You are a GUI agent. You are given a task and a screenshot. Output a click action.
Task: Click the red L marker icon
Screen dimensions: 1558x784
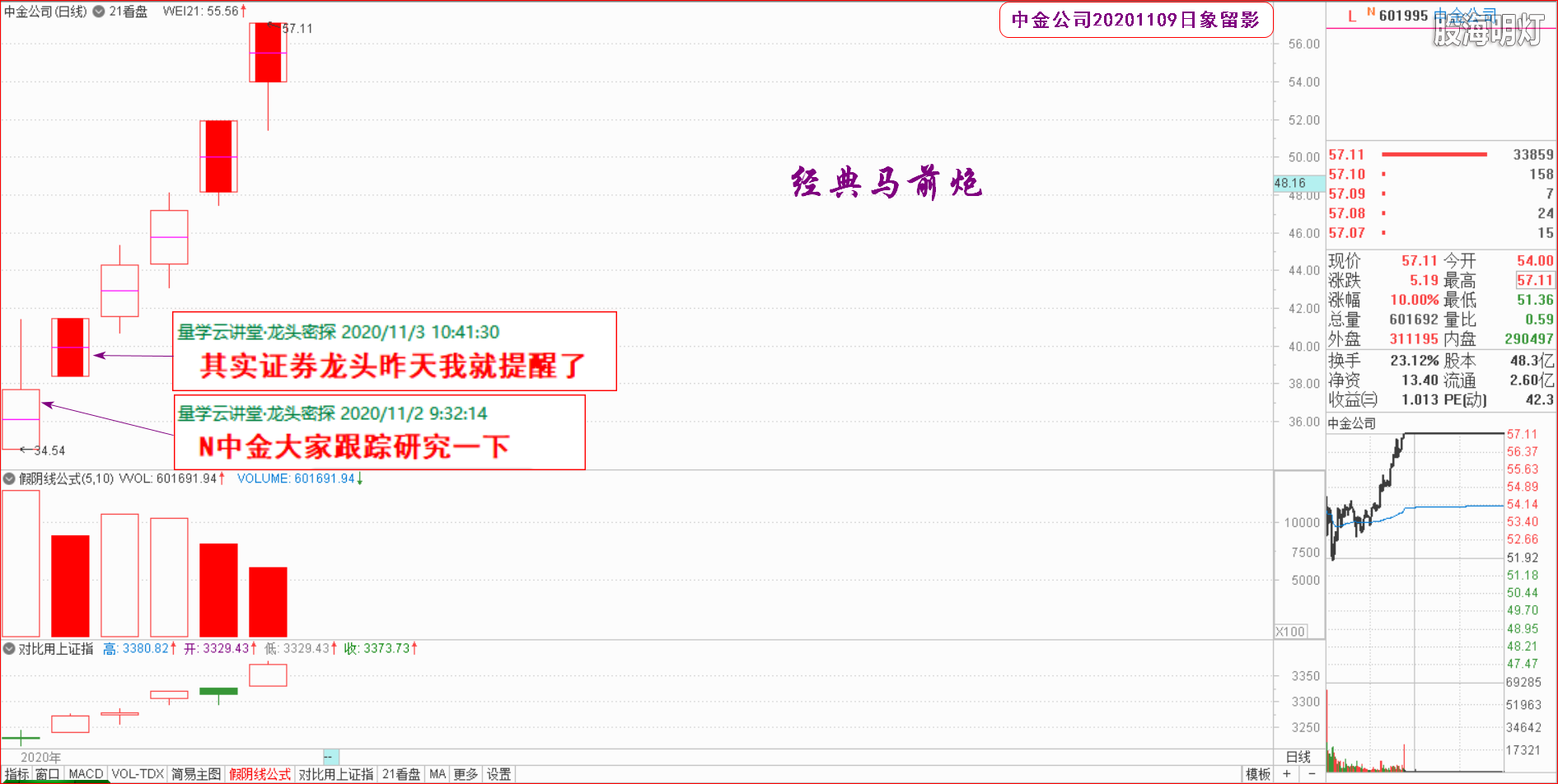pos(1352,16)
